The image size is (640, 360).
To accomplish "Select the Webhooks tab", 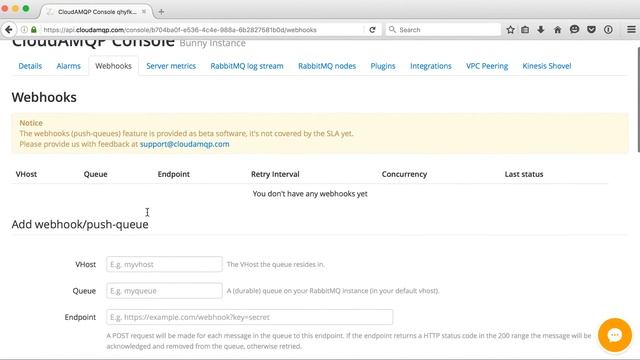I will click(113, 66).
